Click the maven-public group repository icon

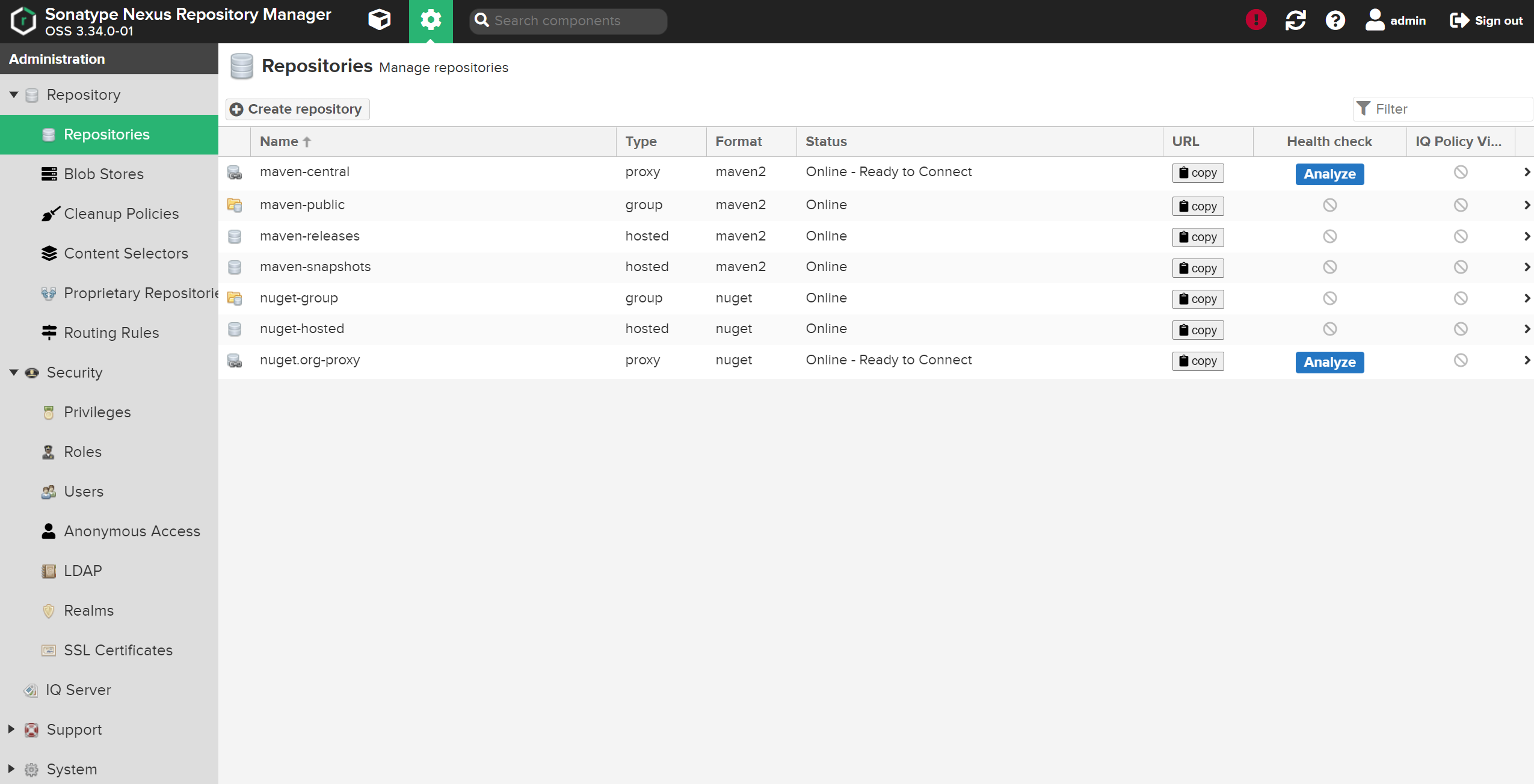235,205
